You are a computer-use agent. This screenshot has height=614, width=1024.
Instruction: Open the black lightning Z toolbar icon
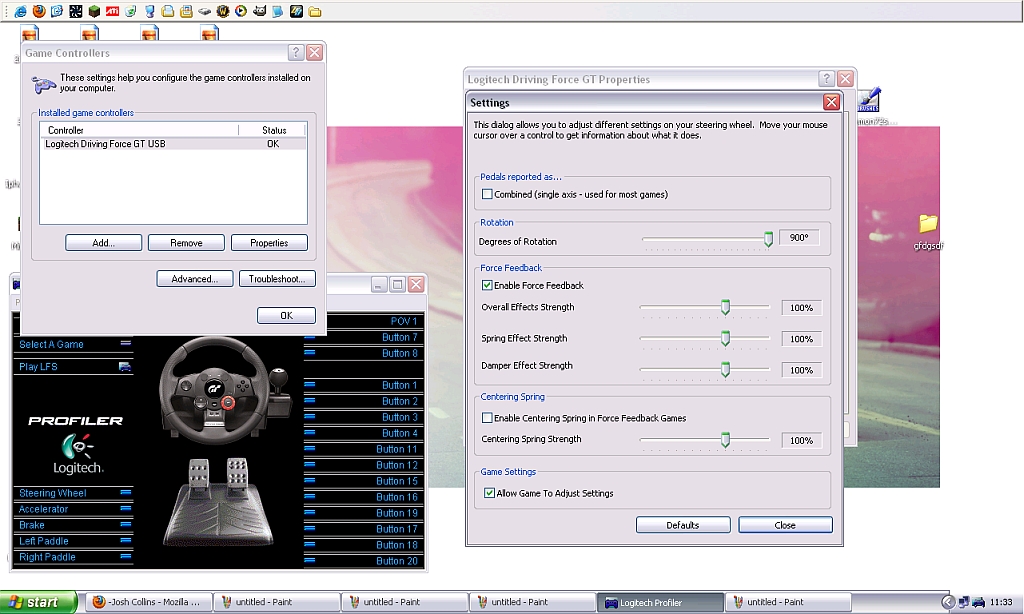coord(296,11)
